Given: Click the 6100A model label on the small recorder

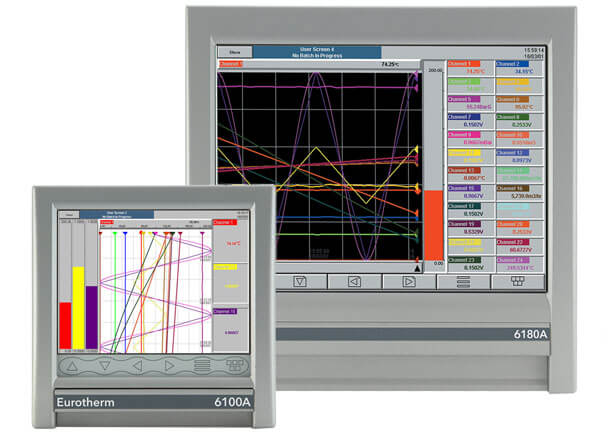Looking at the screenshot, I should point(232,402).
